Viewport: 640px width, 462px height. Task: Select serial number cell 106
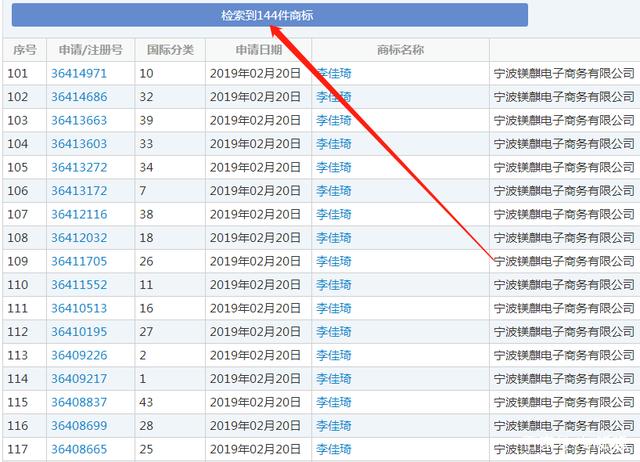18,191
